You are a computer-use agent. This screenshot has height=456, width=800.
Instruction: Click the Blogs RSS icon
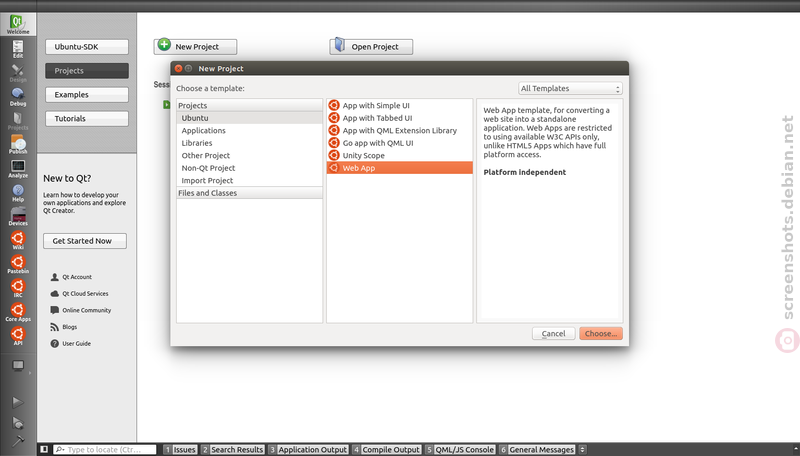click(55, 327)
